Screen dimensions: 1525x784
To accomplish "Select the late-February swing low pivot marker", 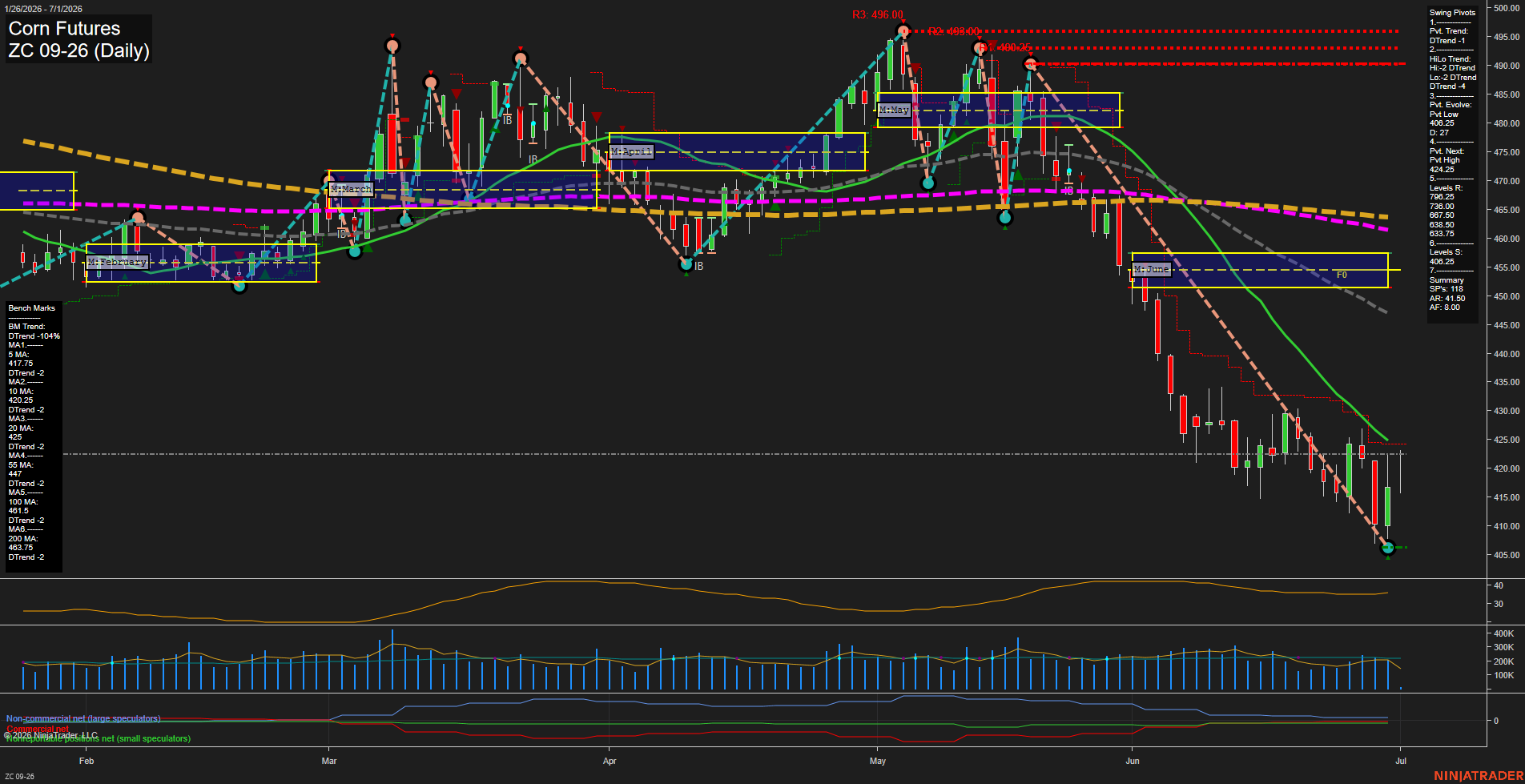I will pyautogui.click(x=239, y=285).
